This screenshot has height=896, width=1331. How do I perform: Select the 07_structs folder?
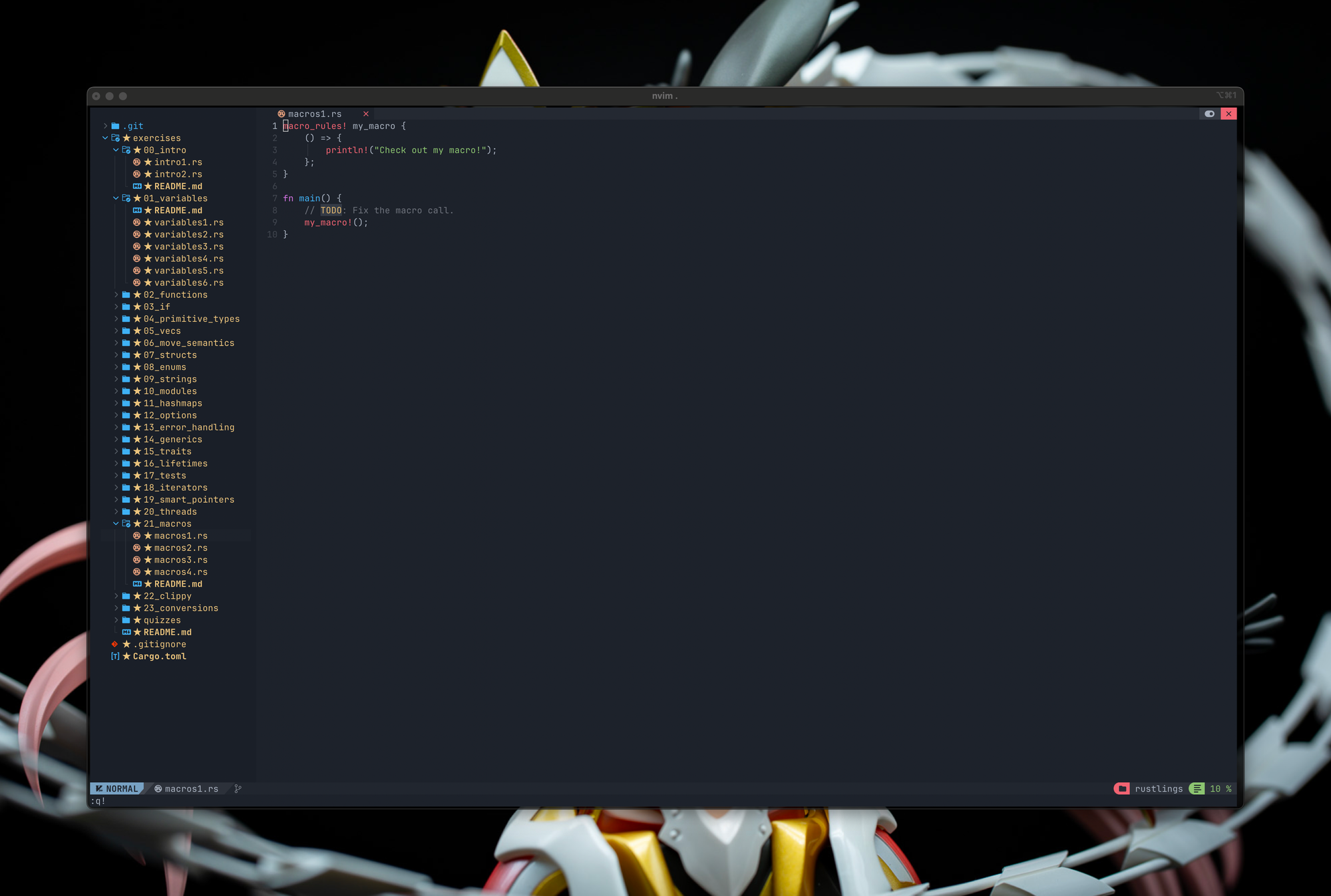(x=170, y=355)
